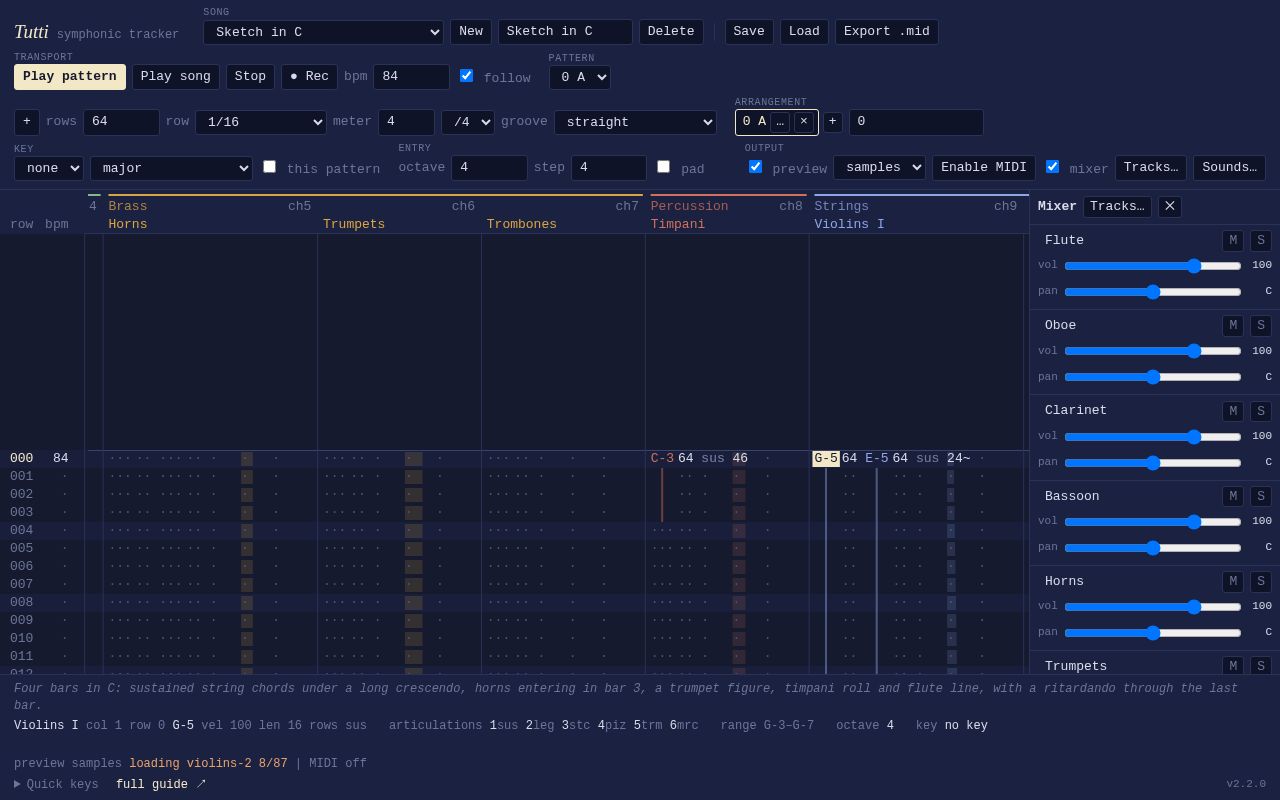The width and height of the screenshot is (1280, 800).
Task: Start recording with the Rec button
Action: tap(309, 77)
